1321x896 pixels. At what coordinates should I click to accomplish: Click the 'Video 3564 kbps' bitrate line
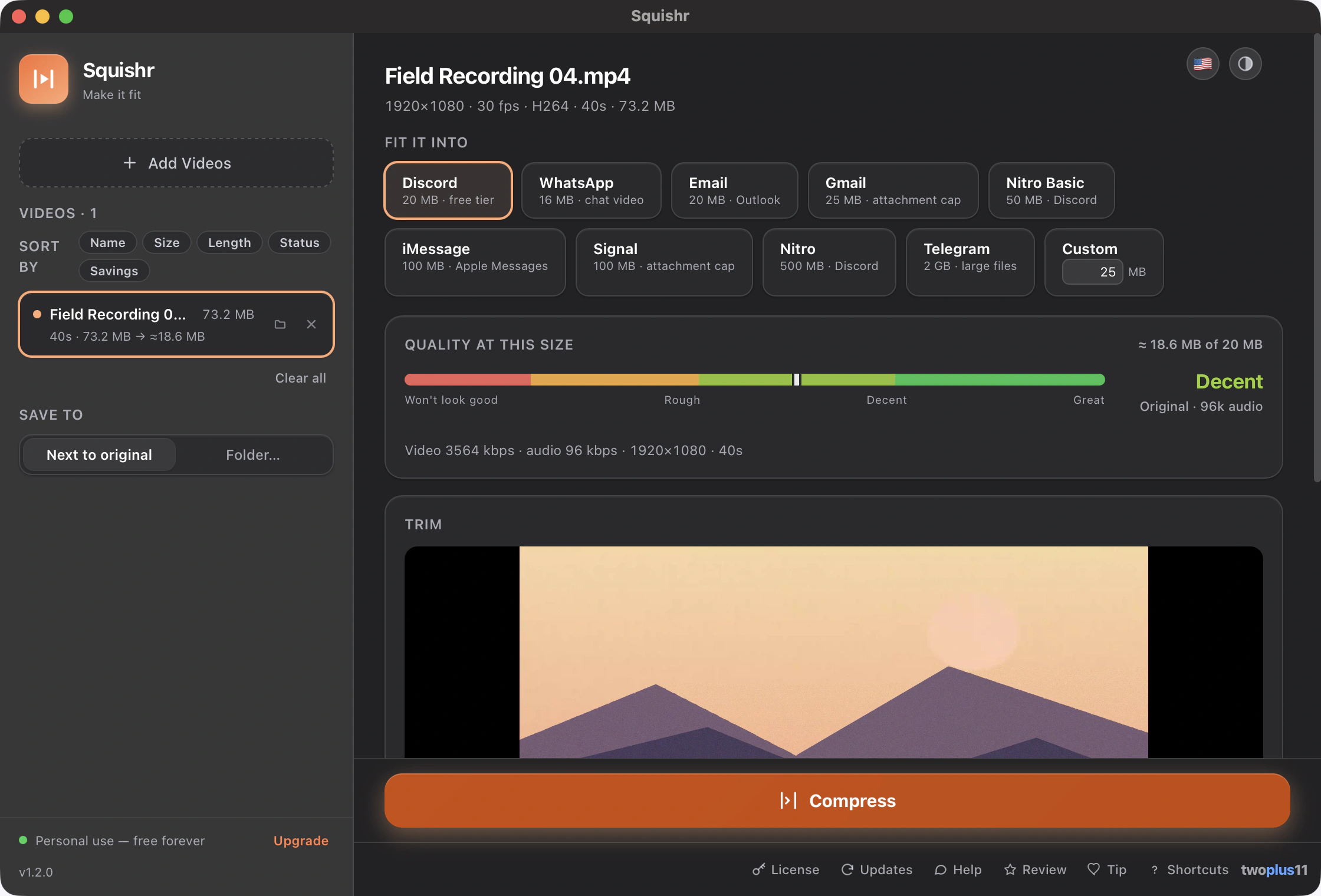(x=573, y=450)
